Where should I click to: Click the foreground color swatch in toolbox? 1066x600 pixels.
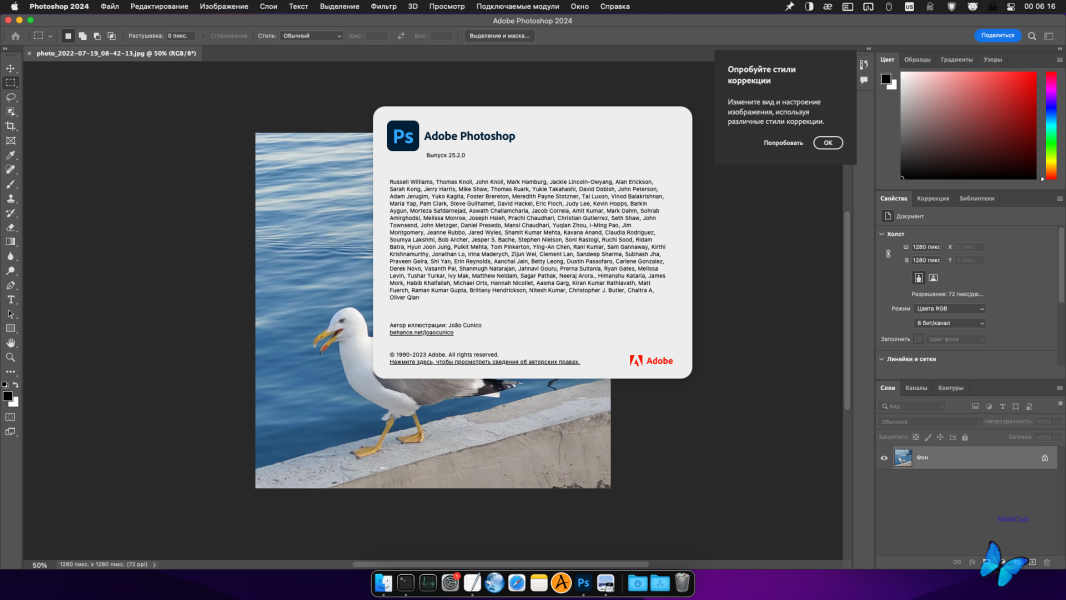(7, 396)
